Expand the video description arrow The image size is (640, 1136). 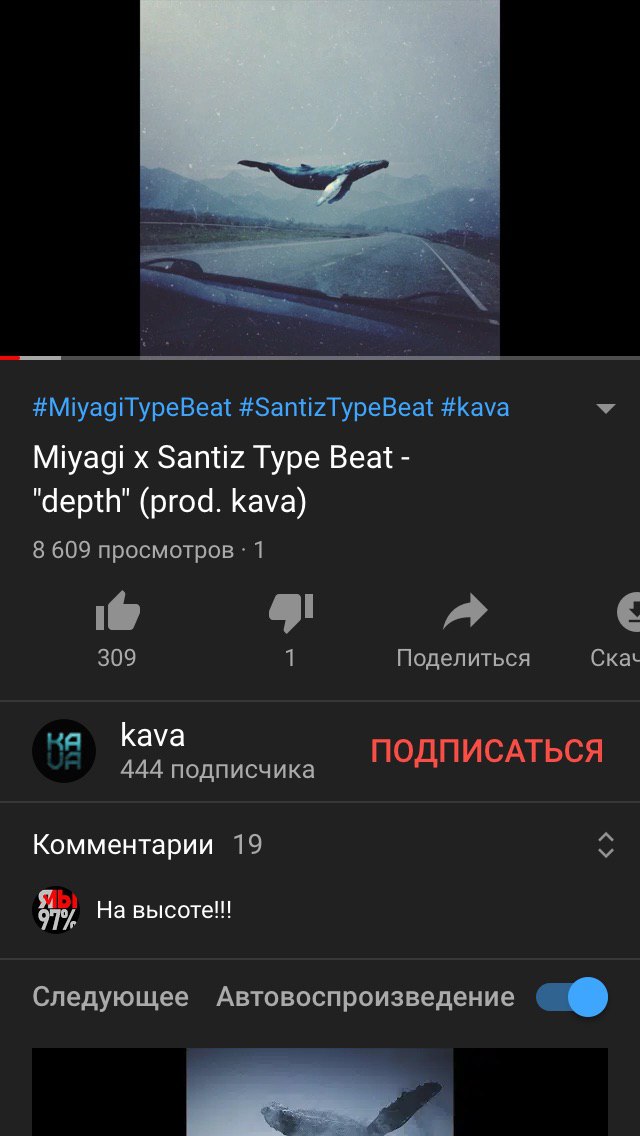[605, 408]
